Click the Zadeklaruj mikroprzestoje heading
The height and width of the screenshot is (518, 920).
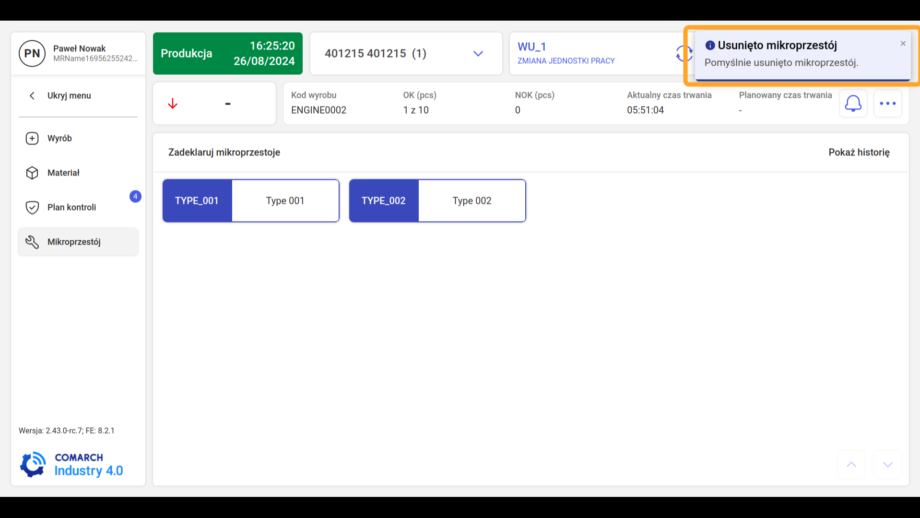(x=224, y=153)
